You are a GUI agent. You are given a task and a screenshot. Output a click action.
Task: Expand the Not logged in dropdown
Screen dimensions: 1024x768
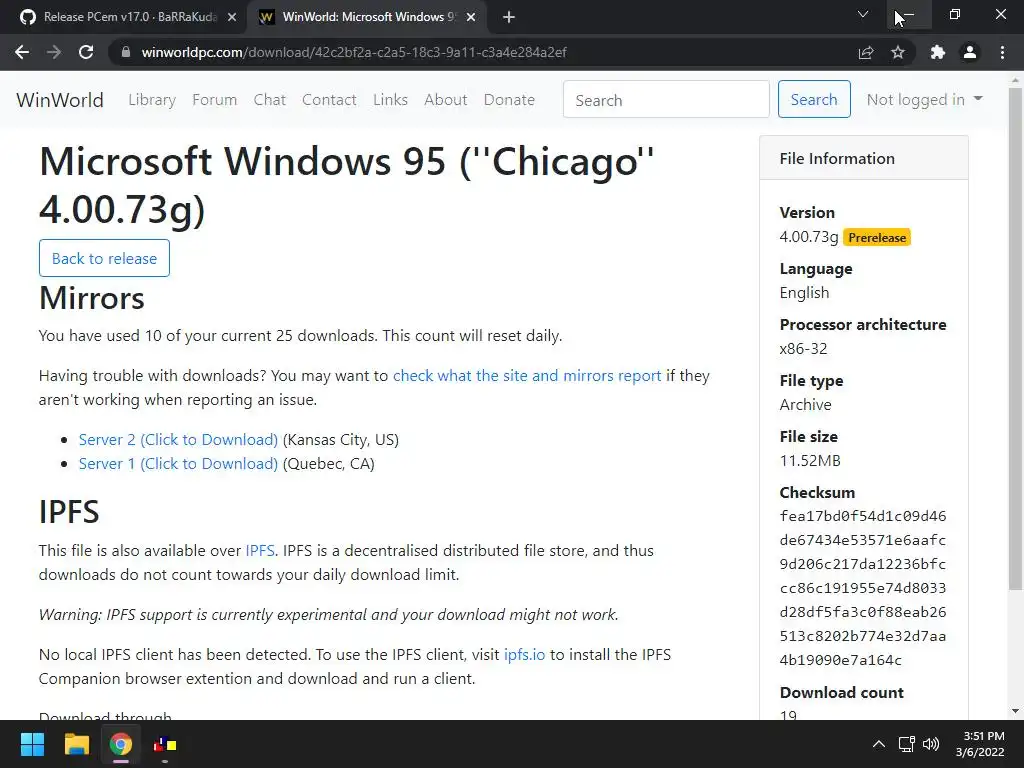point(925,99)
